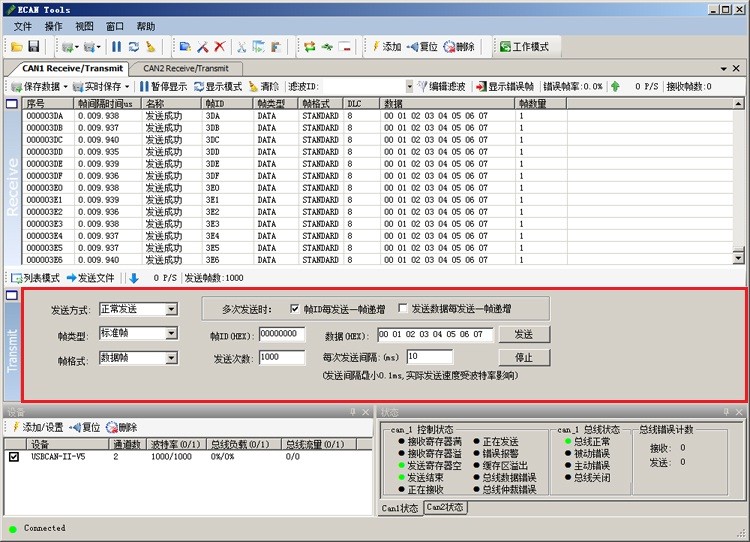Click the open folder icon in main toolbar
The width and height of the screenshot is (750, 542).
coord(17,46)
